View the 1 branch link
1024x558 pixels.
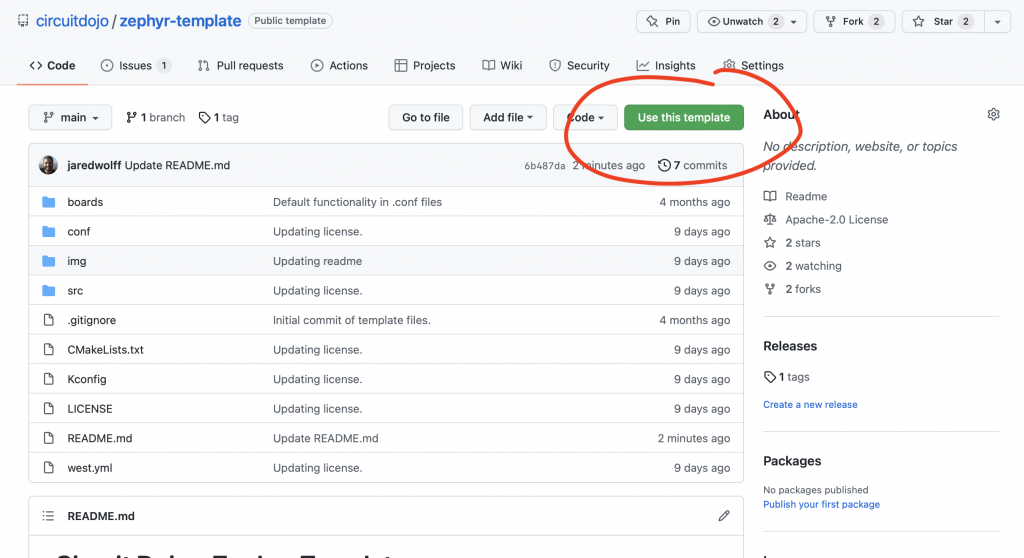155,118
